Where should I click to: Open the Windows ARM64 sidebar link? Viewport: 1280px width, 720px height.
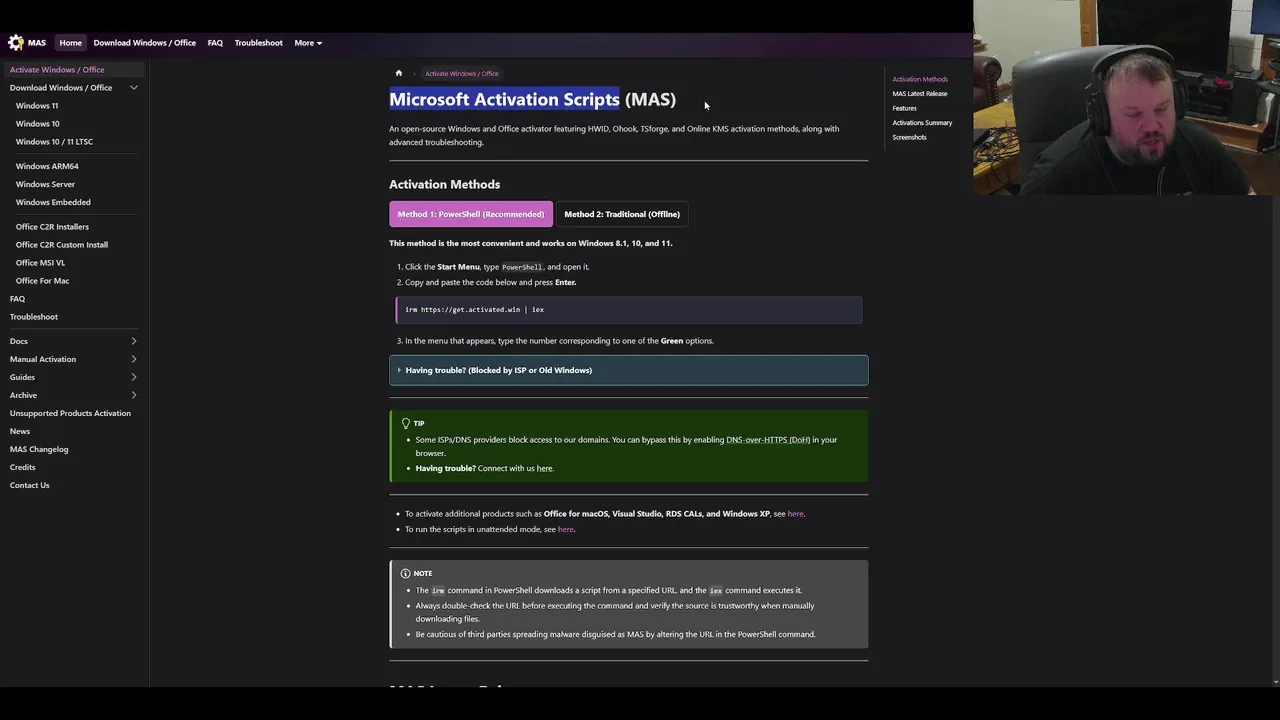tap(47, 166)
